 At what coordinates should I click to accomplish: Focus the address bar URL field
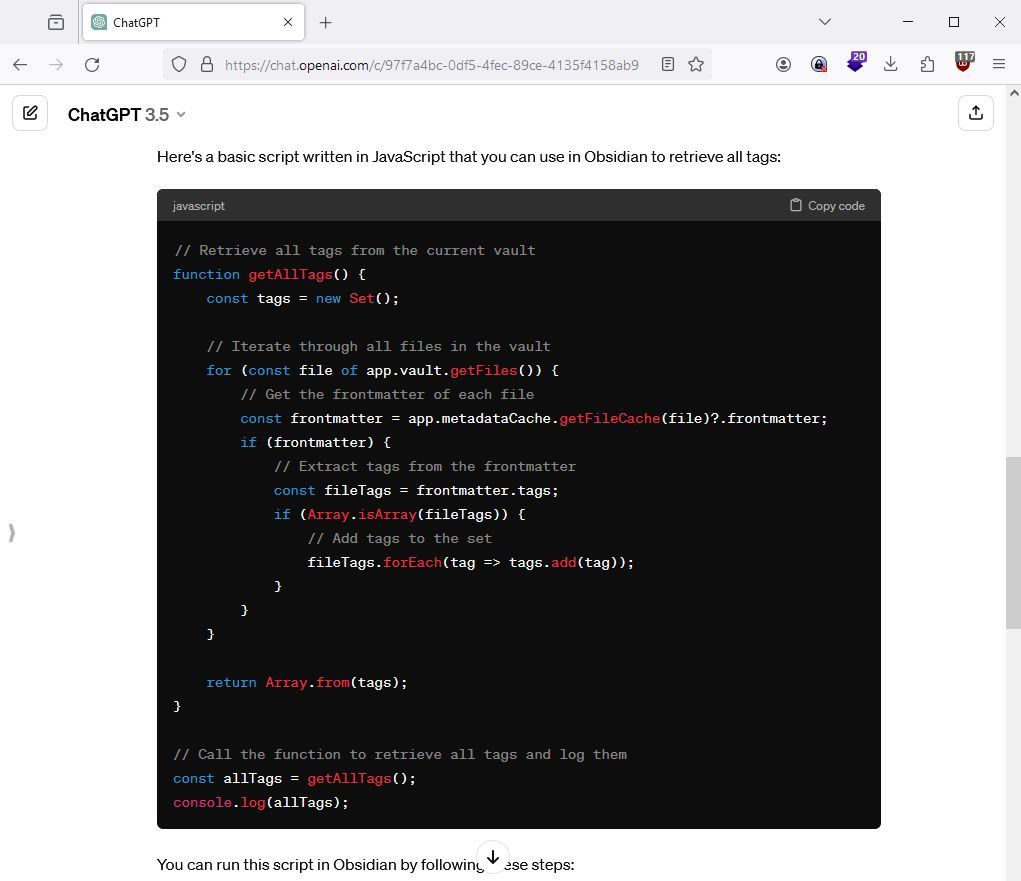click(x=432, y=65)
